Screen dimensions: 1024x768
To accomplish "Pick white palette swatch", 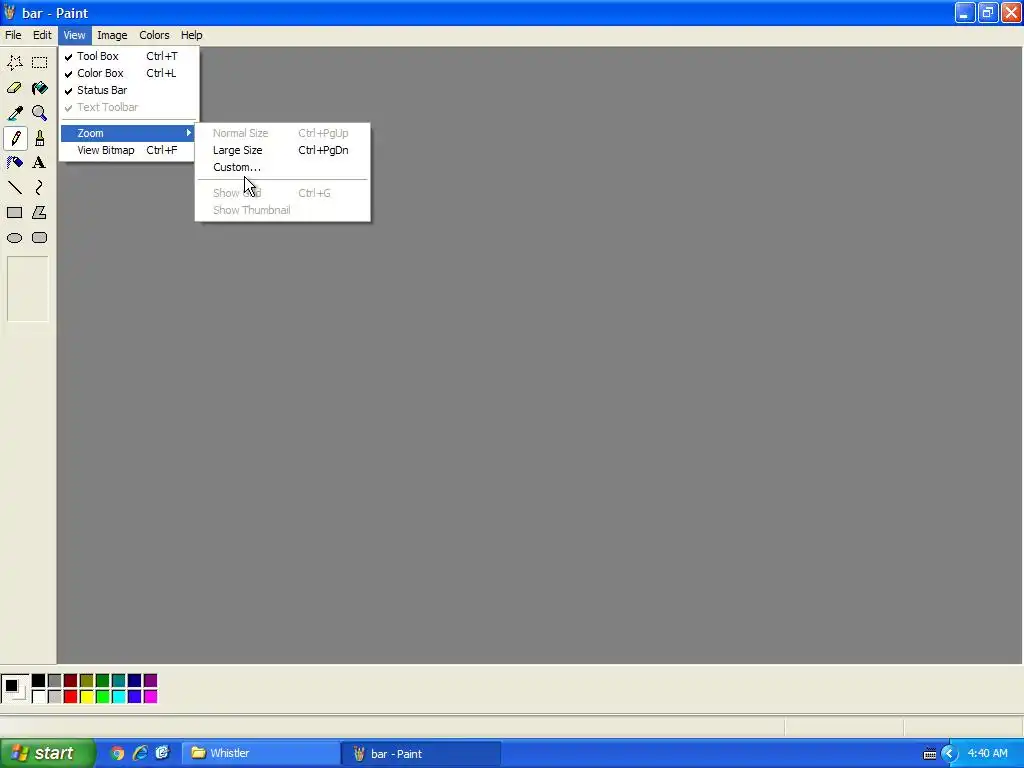I will point(39,697).
